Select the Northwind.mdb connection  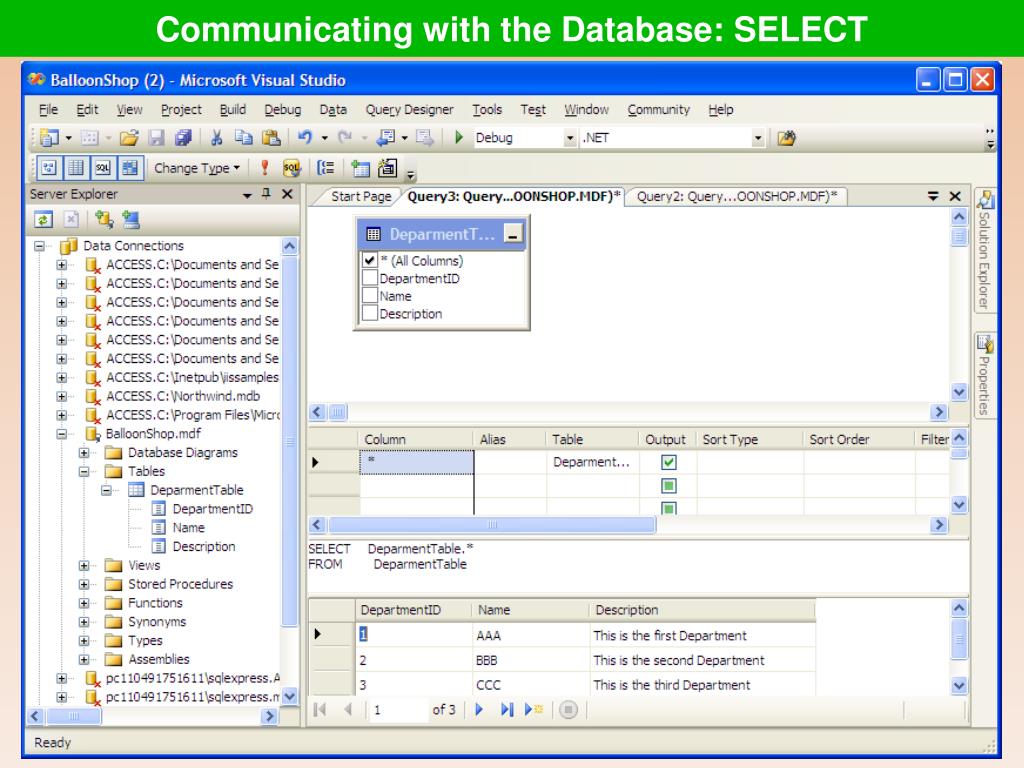(182, 396)
